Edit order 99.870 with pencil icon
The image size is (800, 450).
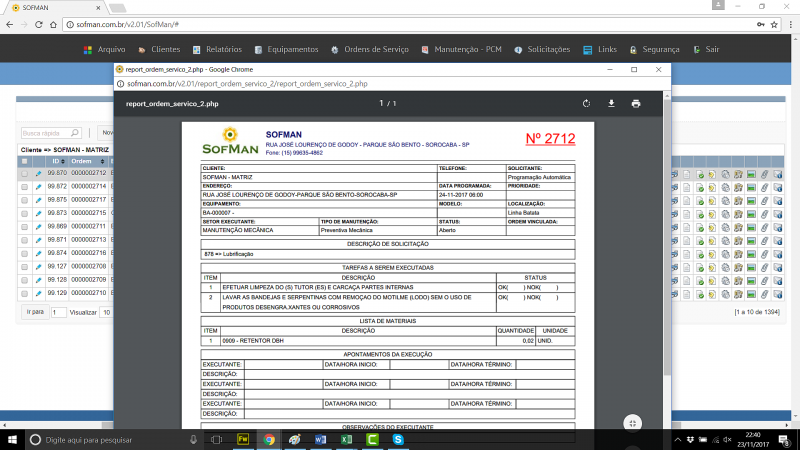(x=39, y=173)
